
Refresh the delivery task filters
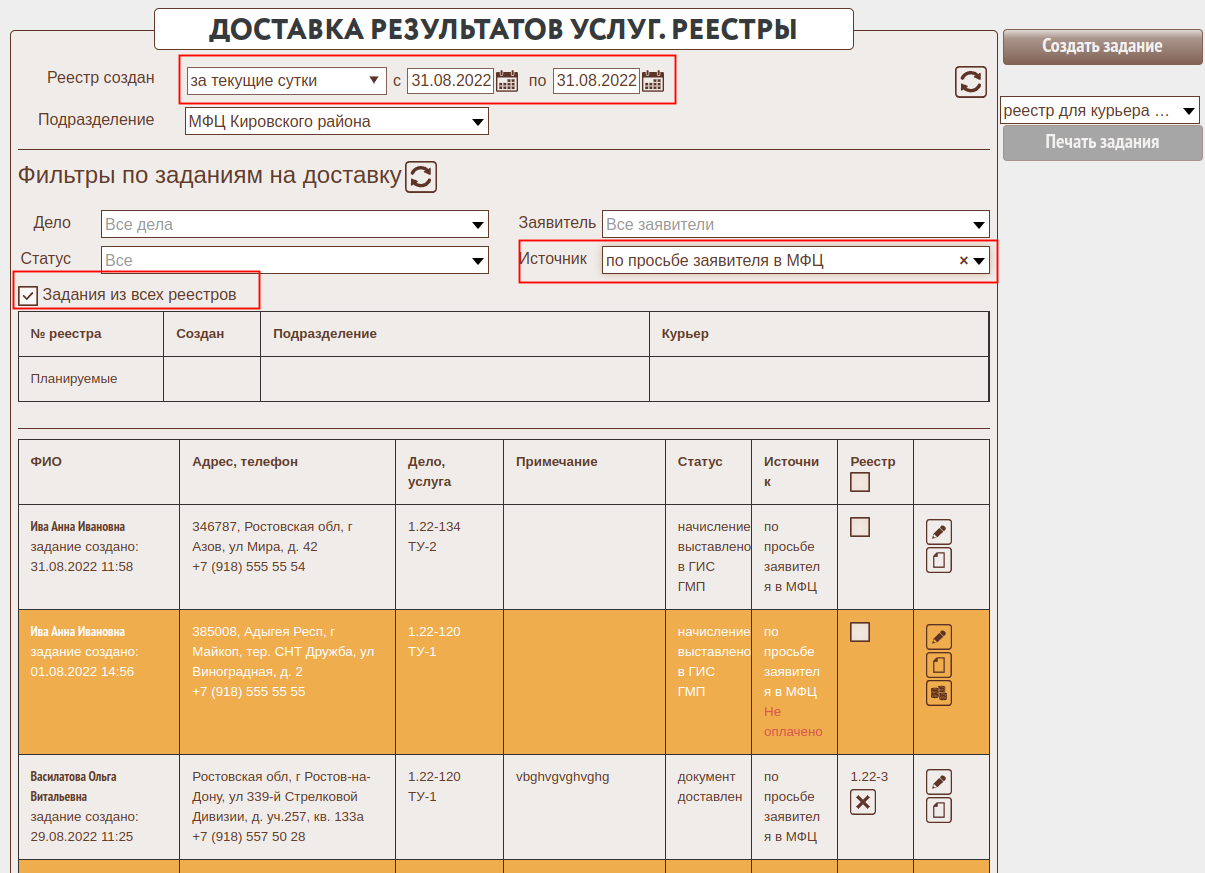tap(421, 177)
